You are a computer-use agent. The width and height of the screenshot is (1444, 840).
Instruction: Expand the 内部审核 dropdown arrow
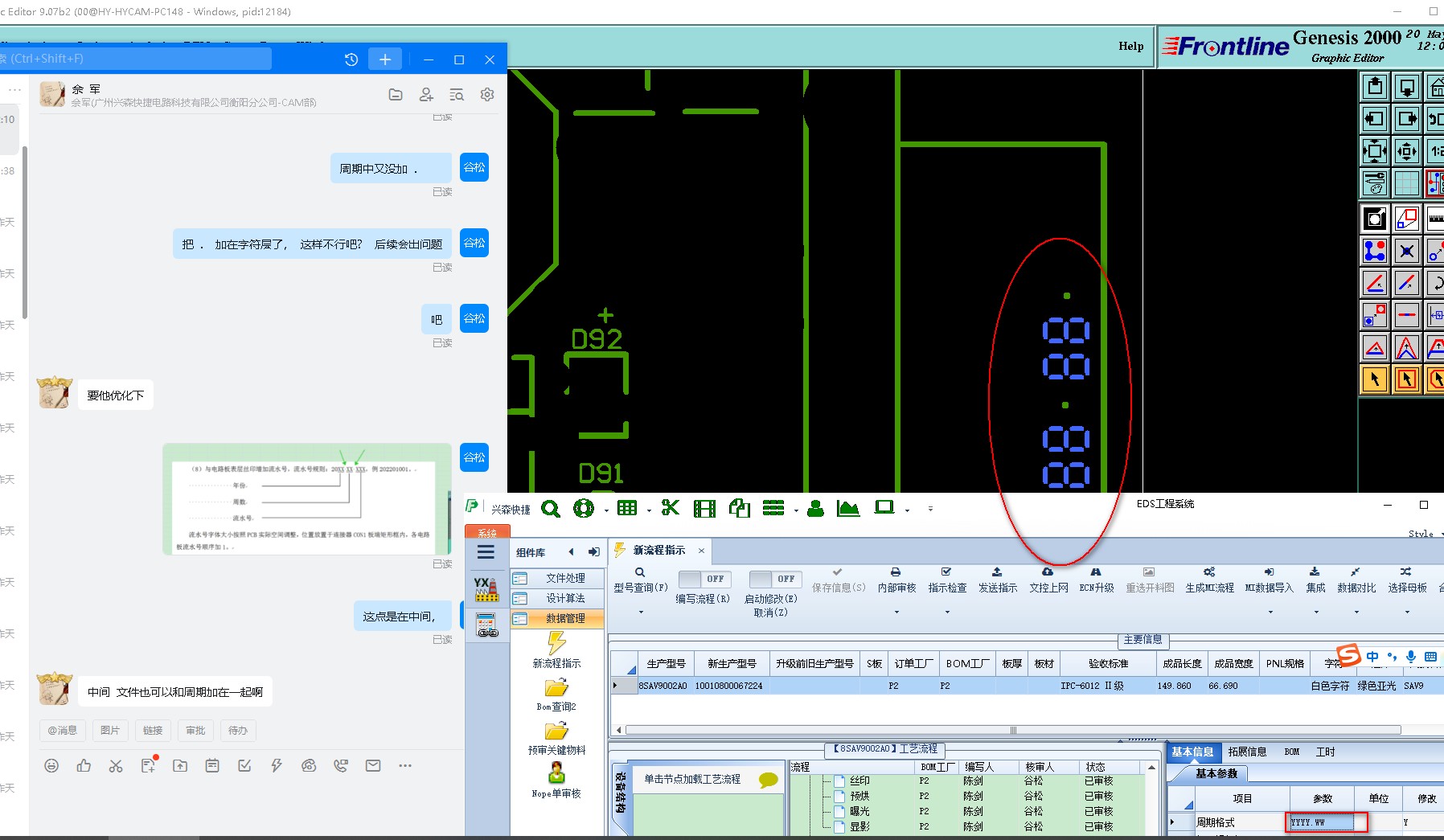click(x=896, y=613)
